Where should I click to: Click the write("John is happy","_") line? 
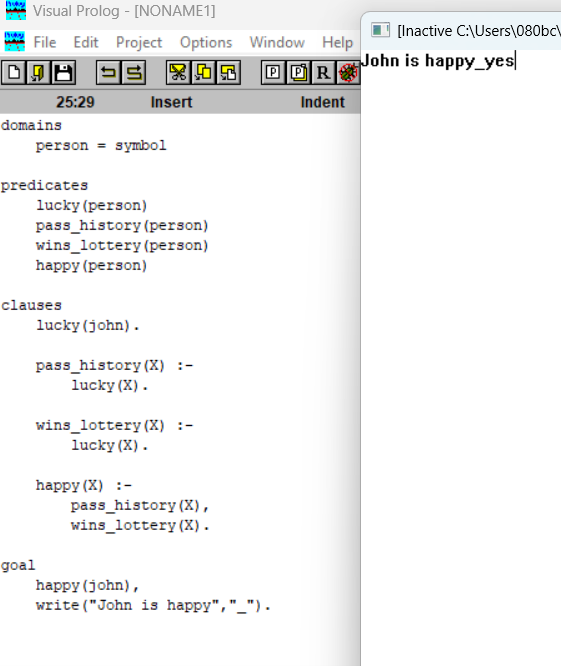click(x=153, y=605)
